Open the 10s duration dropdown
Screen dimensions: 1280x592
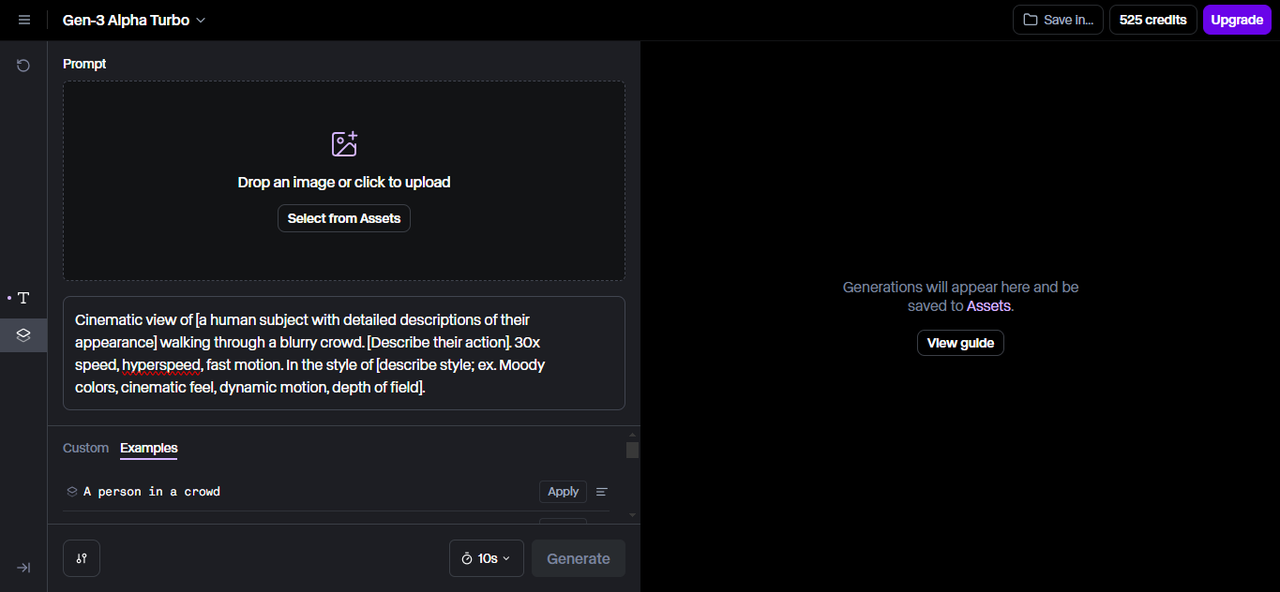[x=486, y=558]
